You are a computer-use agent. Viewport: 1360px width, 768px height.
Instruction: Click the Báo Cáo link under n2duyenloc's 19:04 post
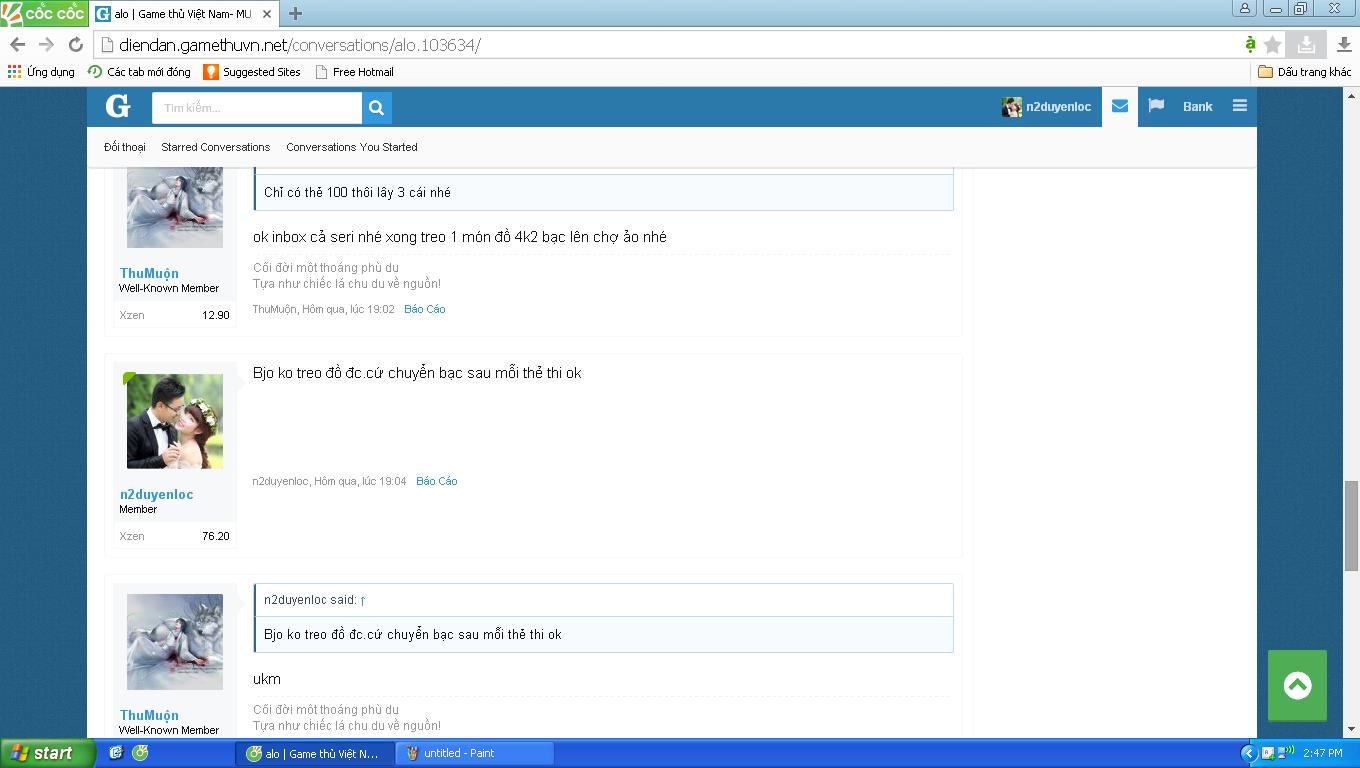coord(437,481)
